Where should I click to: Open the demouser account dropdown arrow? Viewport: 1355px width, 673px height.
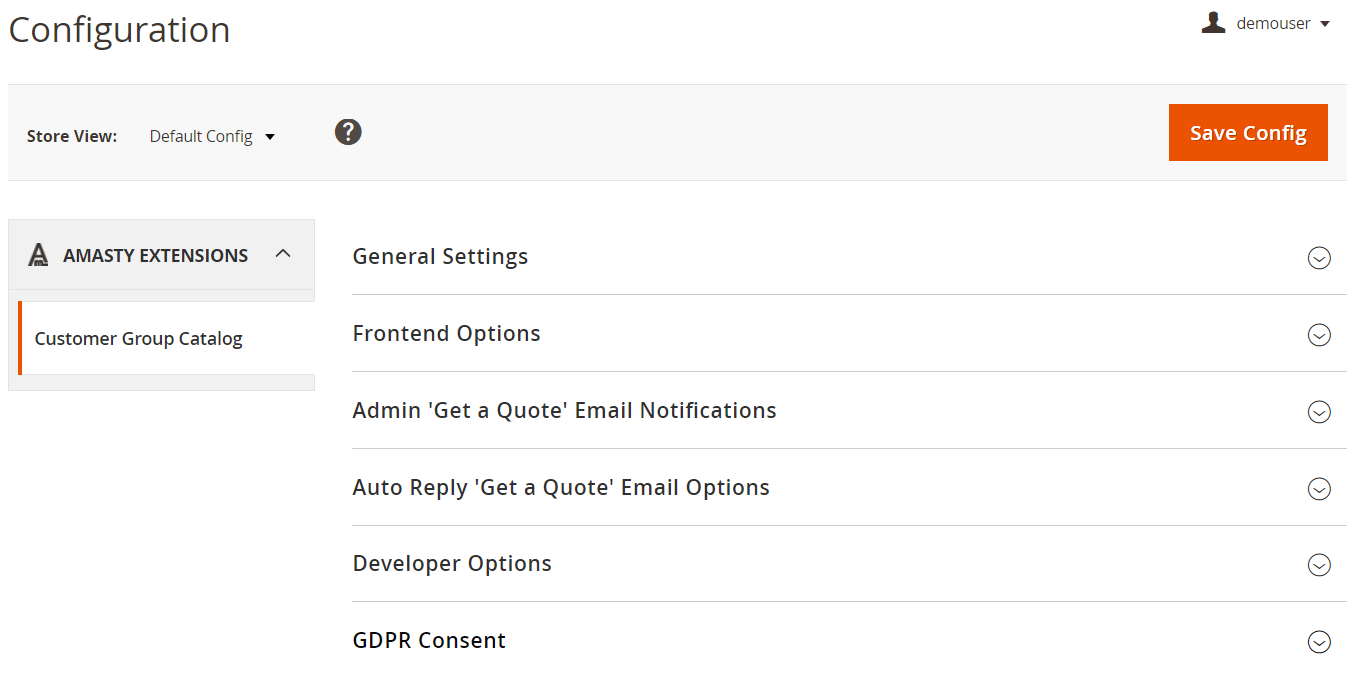[x=1325, y=24]
